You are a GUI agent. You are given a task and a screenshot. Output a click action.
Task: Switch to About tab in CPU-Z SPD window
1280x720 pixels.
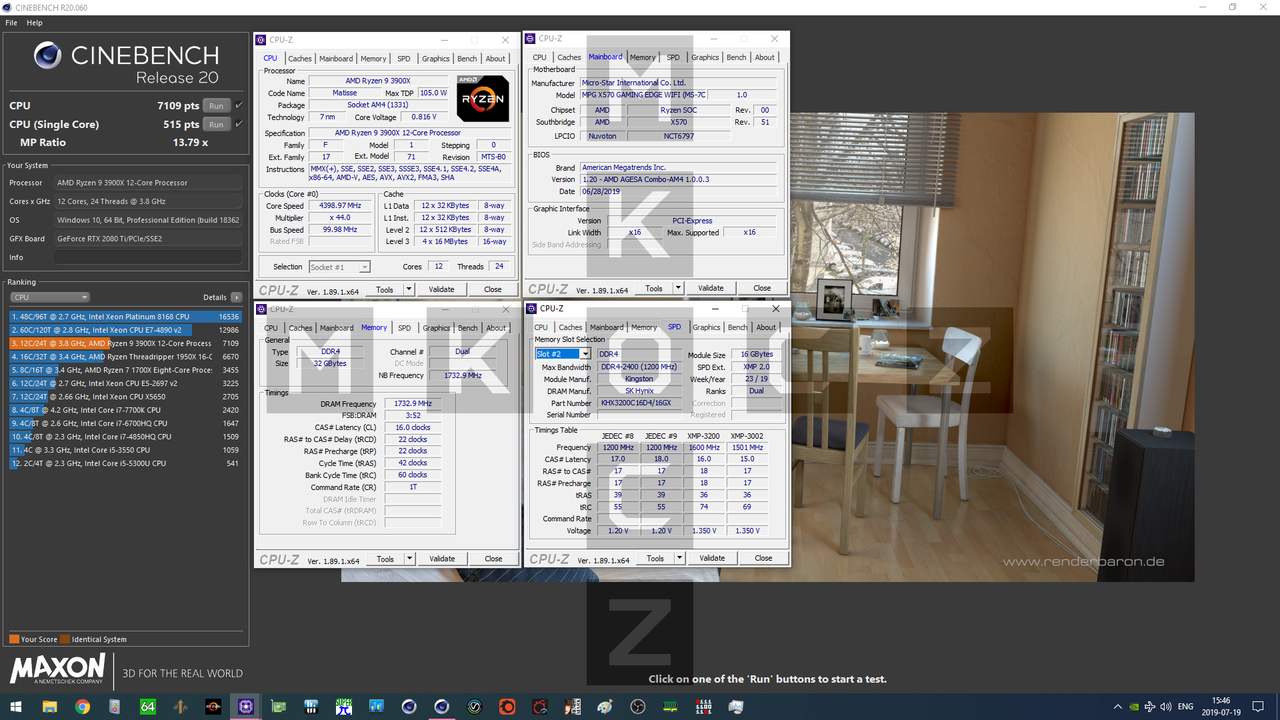(x=766, y=327)
